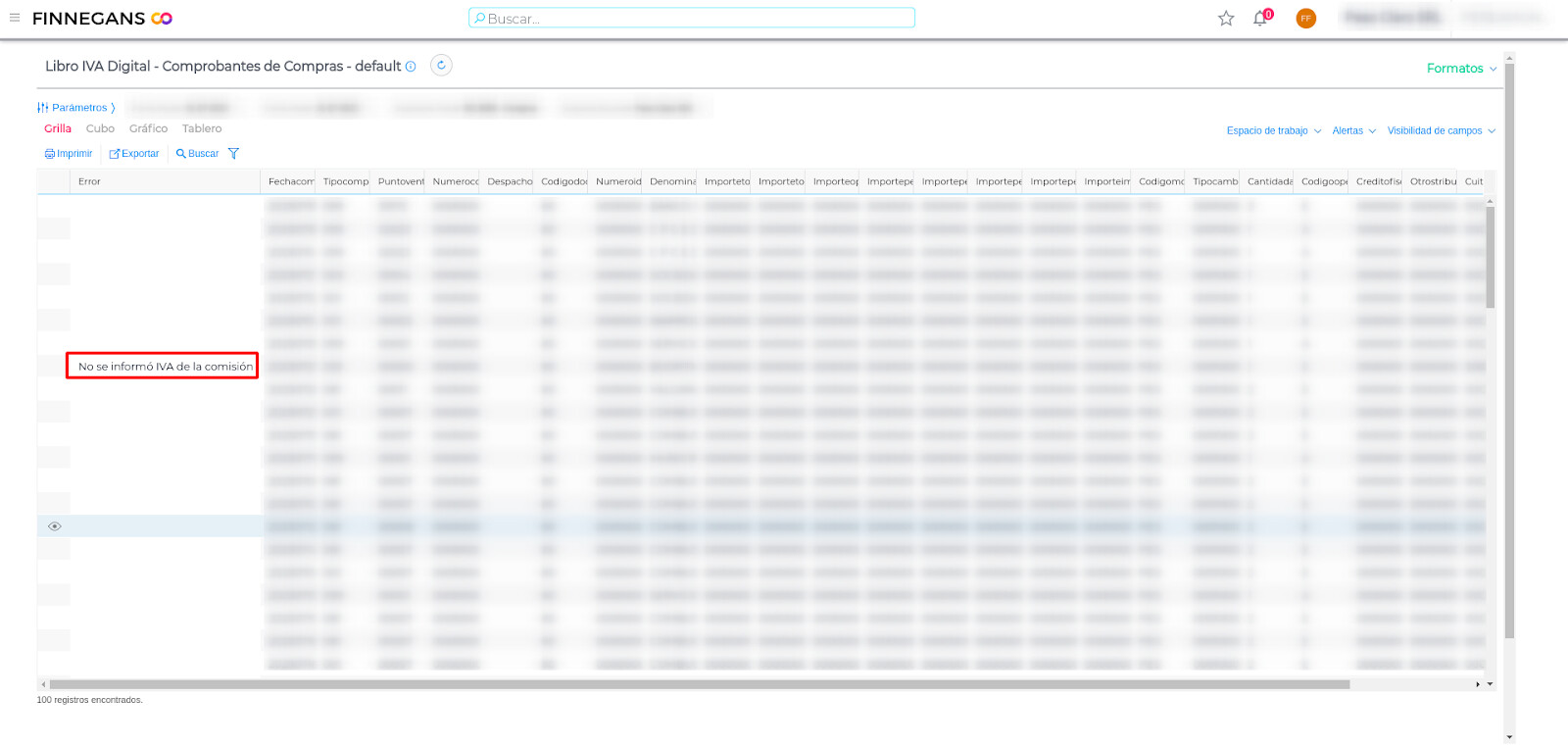Open the Espacio de trabajo dropdown

click(1273, 130)
